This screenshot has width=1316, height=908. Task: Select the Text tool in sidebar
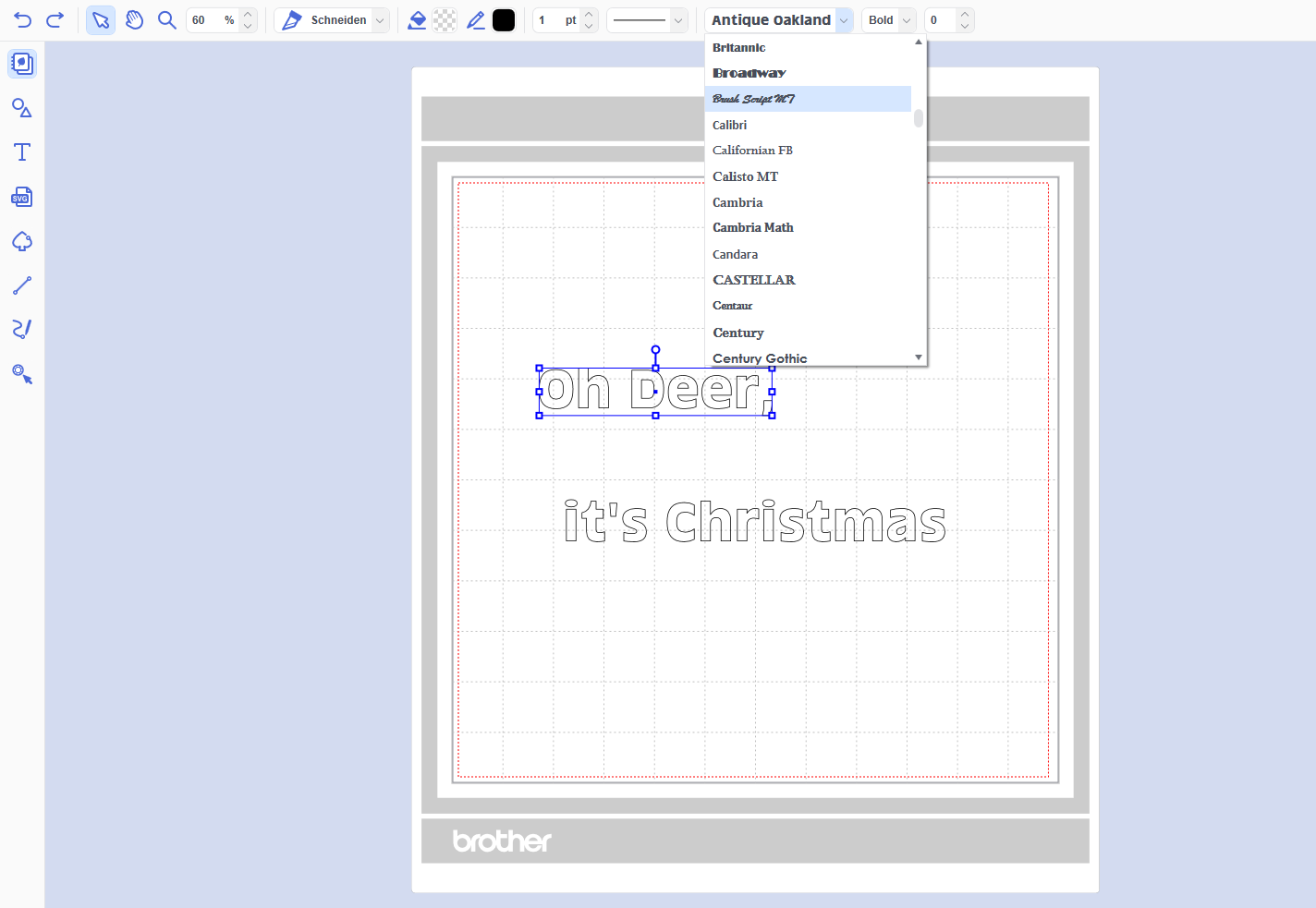[x=22, y=152]
